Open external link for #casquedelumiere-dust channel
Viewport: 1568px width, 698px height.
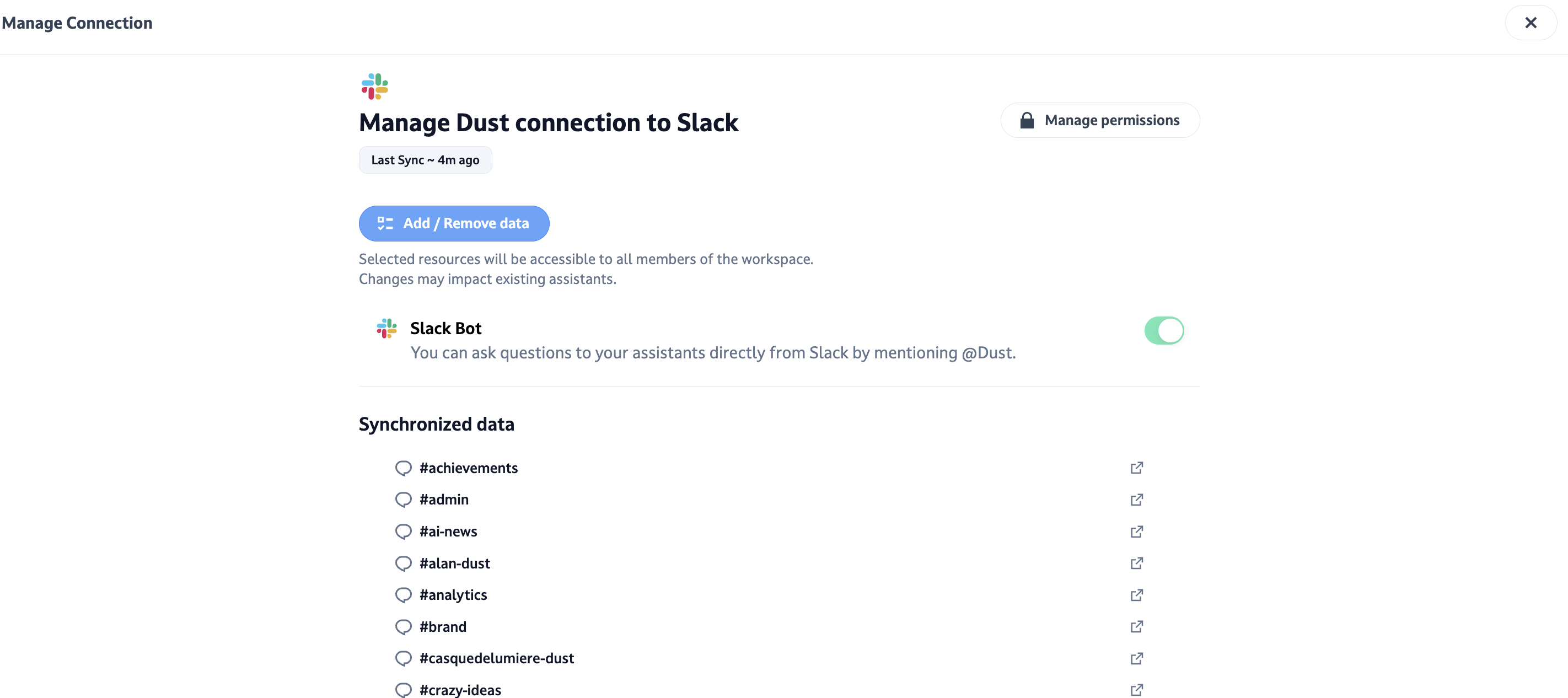click(1136, 658)
